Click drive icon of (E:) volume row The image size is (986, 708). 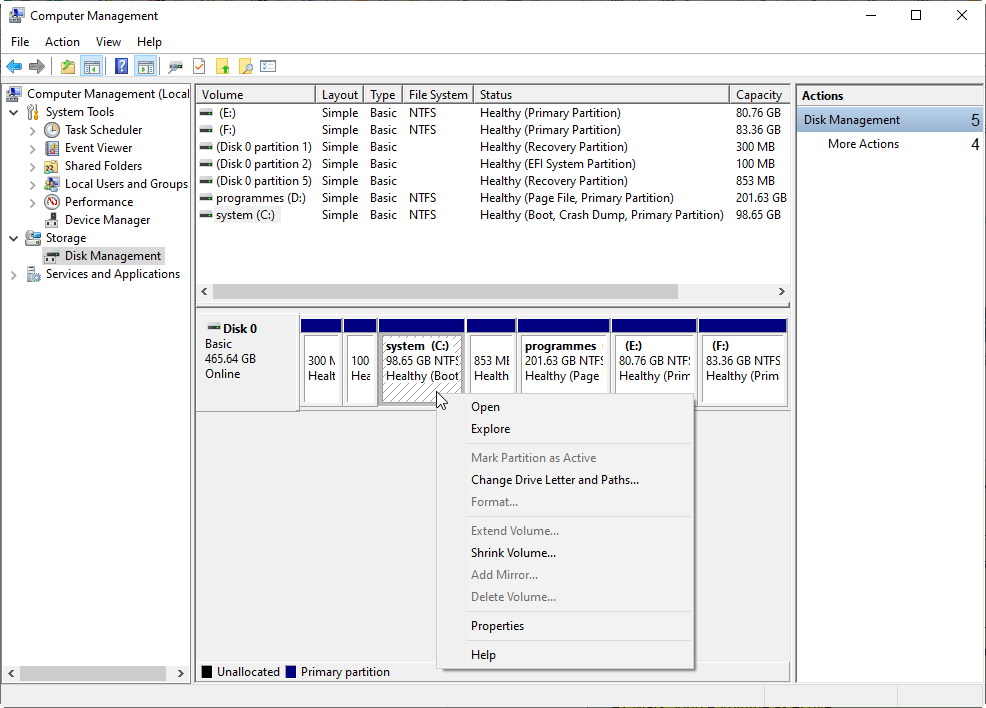coord(206,113)
